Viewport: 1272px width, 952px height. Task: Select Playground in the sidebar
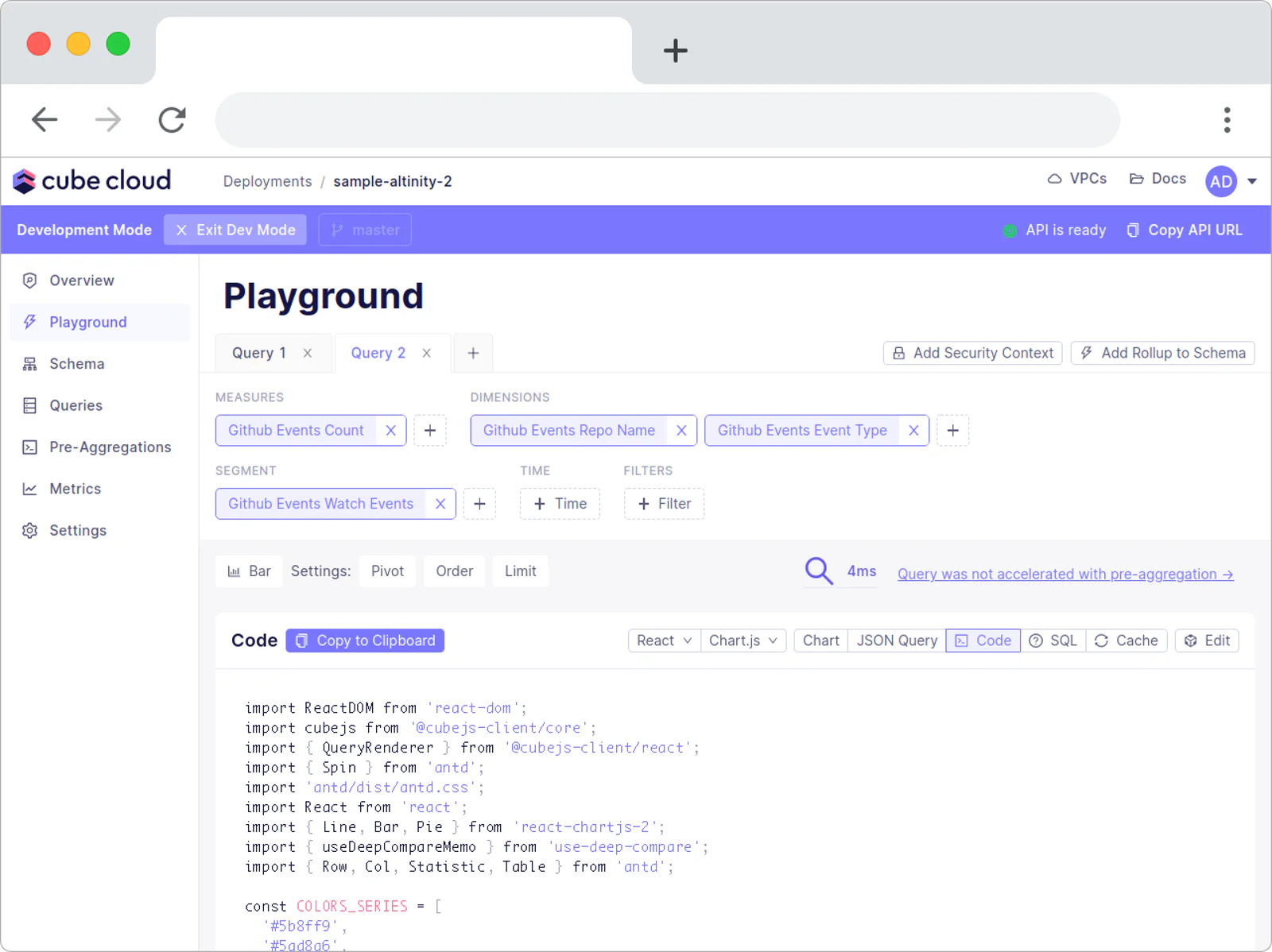(x=100, y=322)
